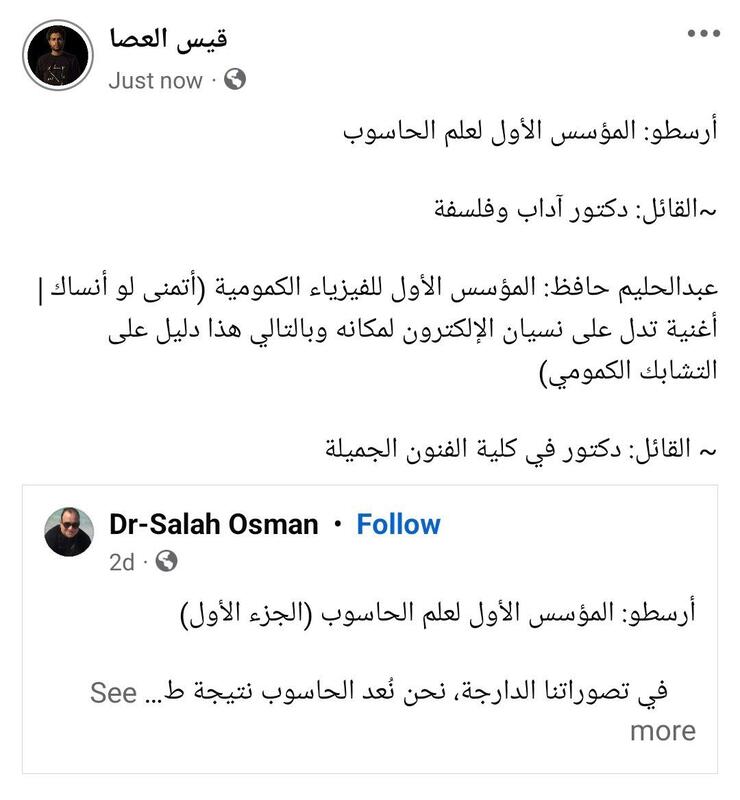This screenshot has height=800, width=740.
Task: Click the globe icon next to "2d"
Action: tap(167, 563)
